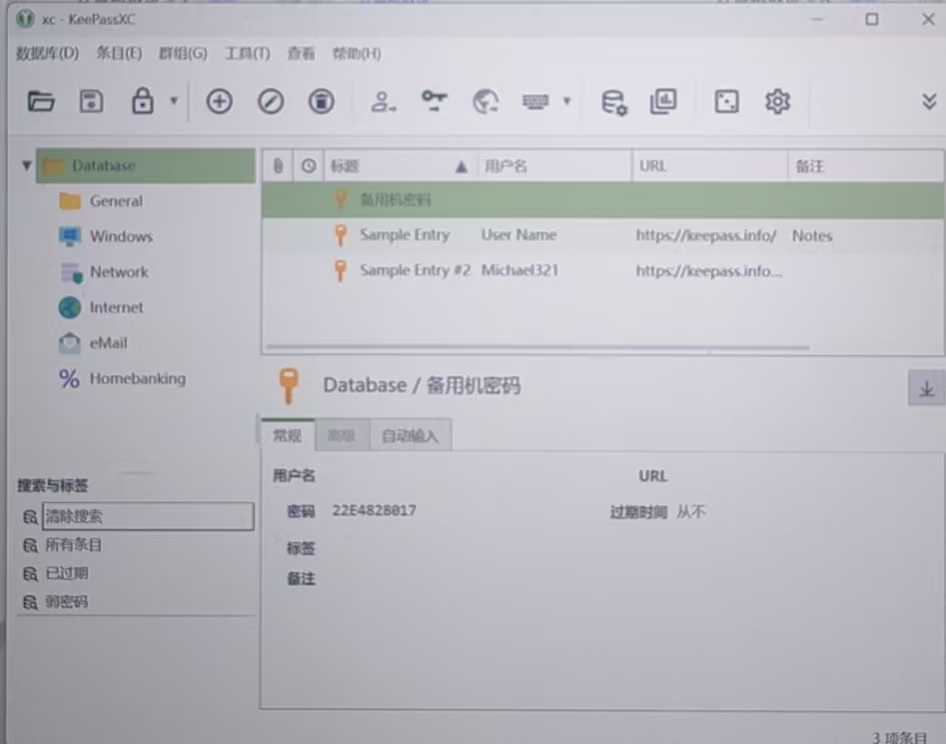
Task: Open 群组(G) menu
Action: click(x=183, y=54)
